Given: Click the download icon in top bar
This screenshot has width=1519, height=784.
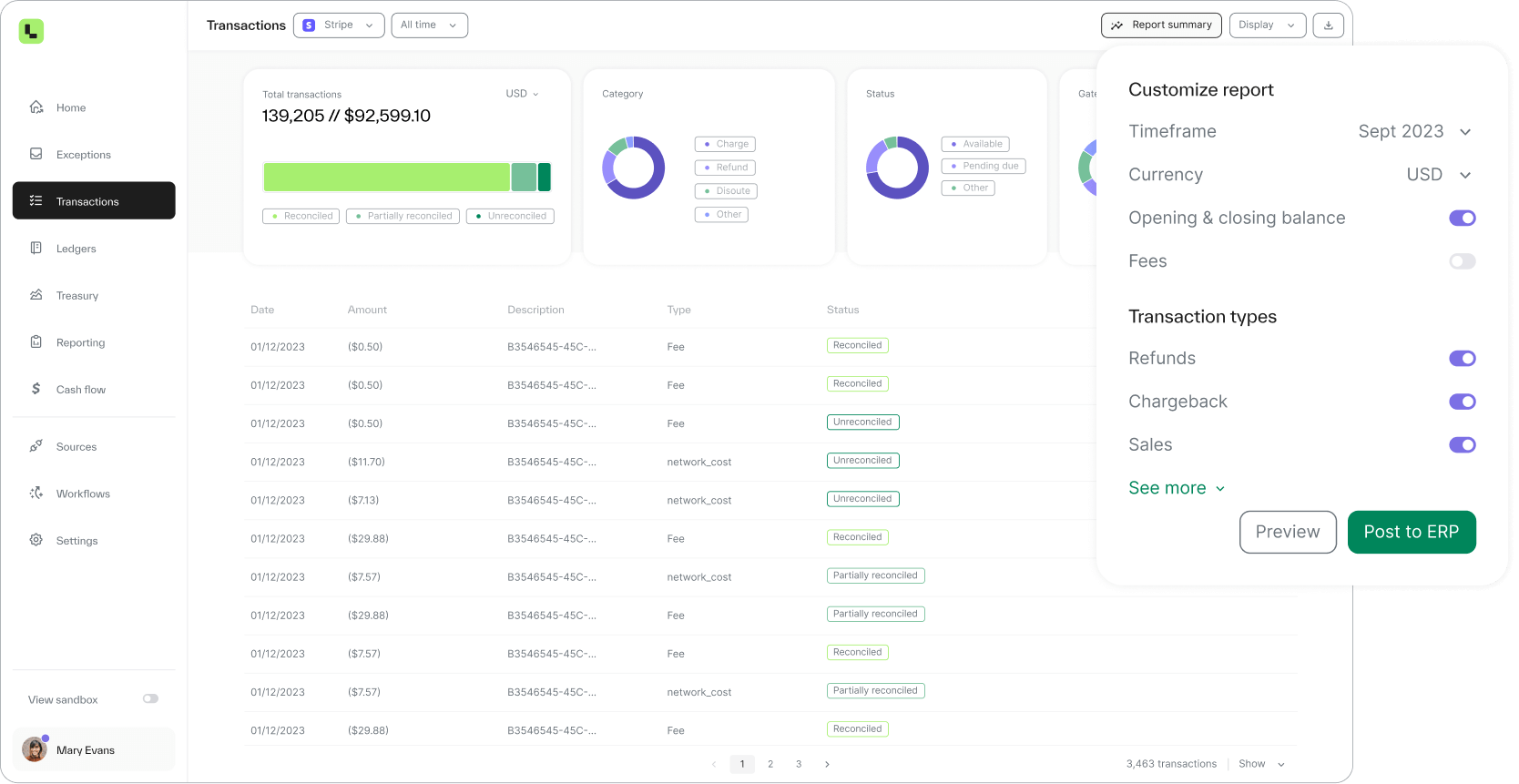Looking at the screenshot, I should (1328, 25).
